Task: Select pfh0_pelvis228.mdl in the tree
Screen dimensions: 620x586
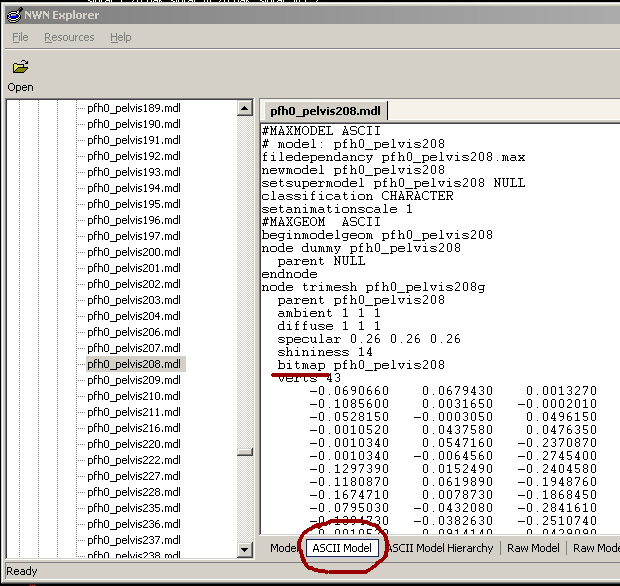Action: click(134, 492)
